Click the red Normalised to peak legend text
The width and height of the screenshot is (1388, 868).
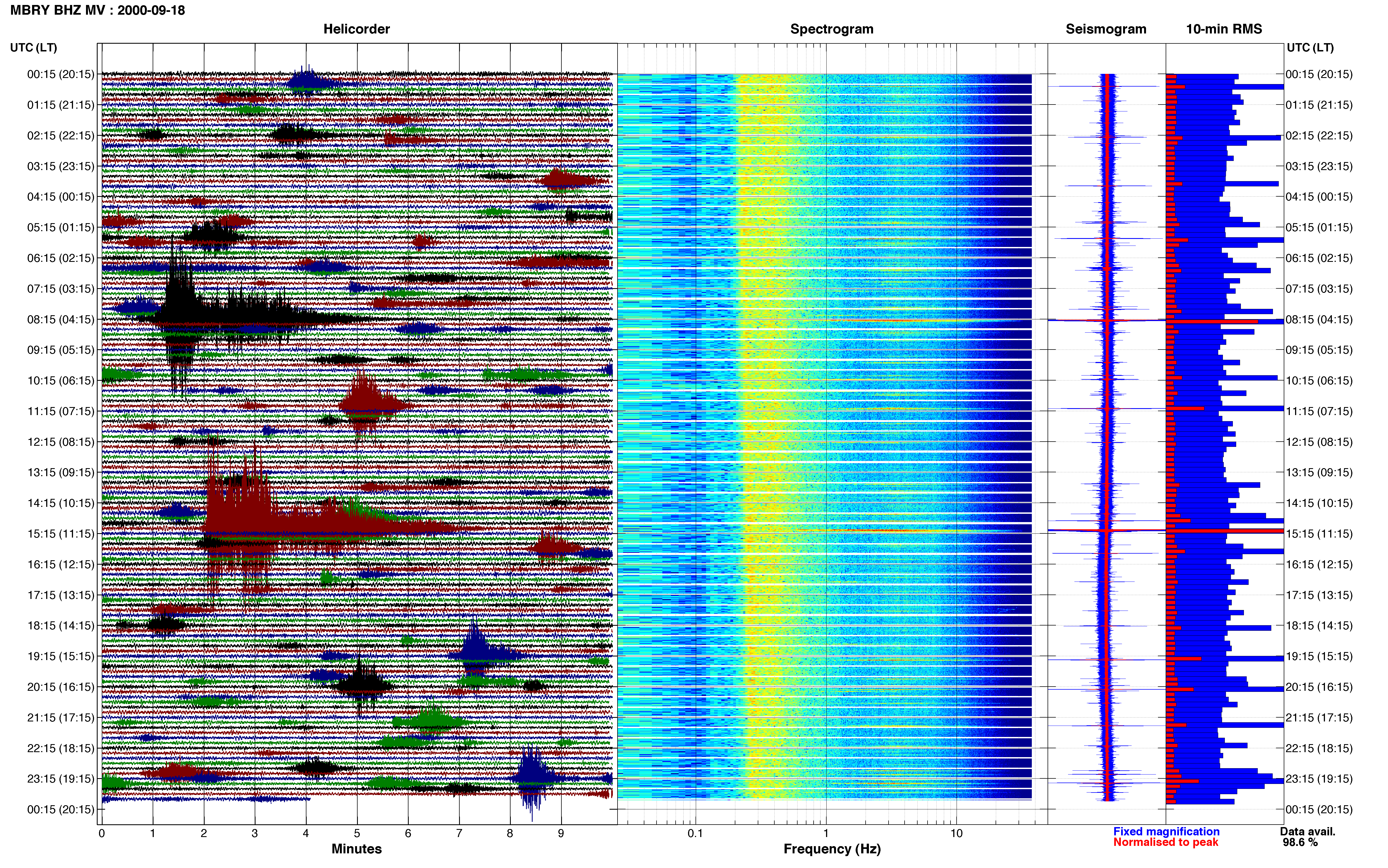[x=1165, y=842]
